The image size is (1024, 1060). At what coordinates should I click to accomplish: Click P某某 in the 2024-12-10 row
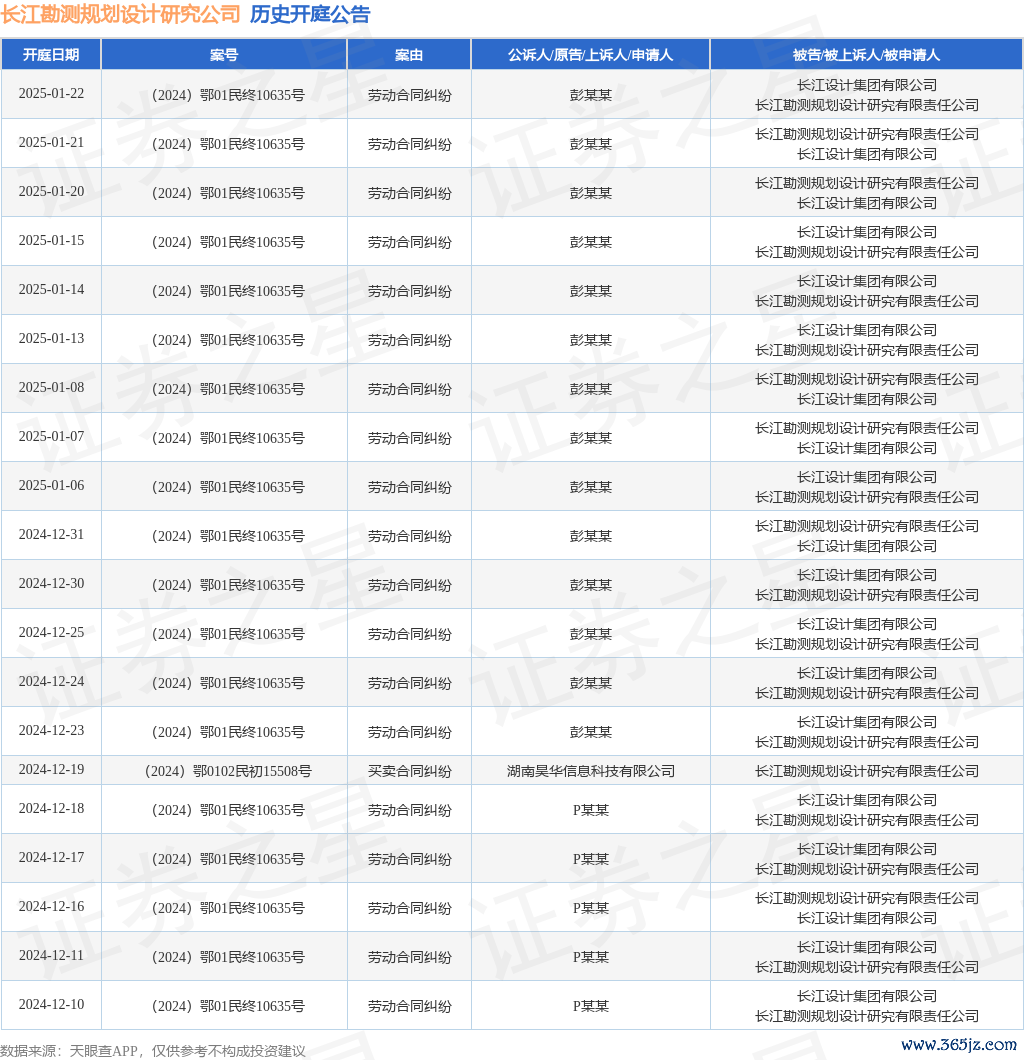pyautogui.click(x=591, y=1006)
